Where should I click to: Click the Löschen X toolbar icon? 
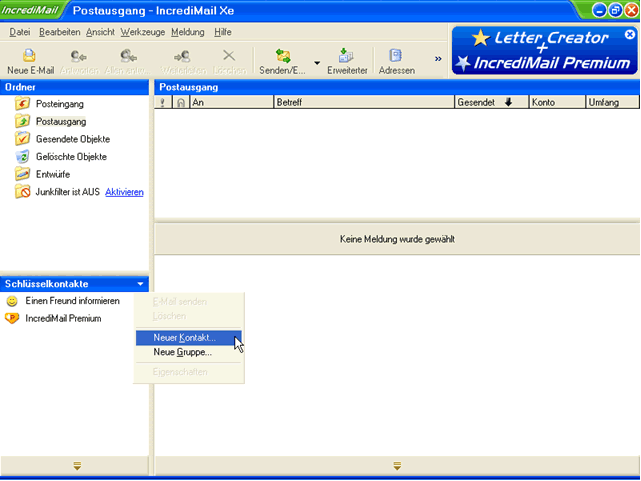229,55
